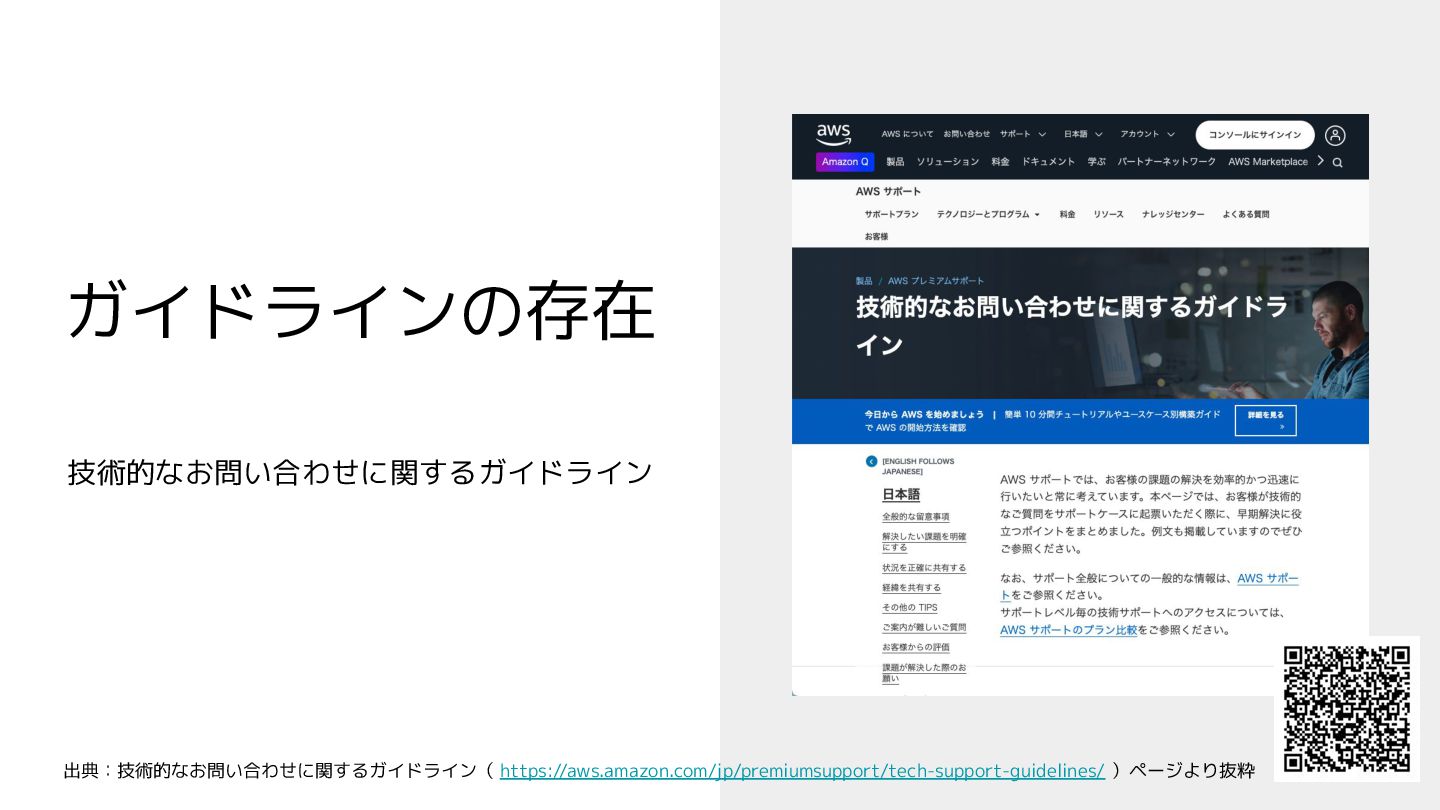Select the よくある質問 tab
Viewport: 1440px width, 810px height.
pyautogui.click(x=1245, y=214)
